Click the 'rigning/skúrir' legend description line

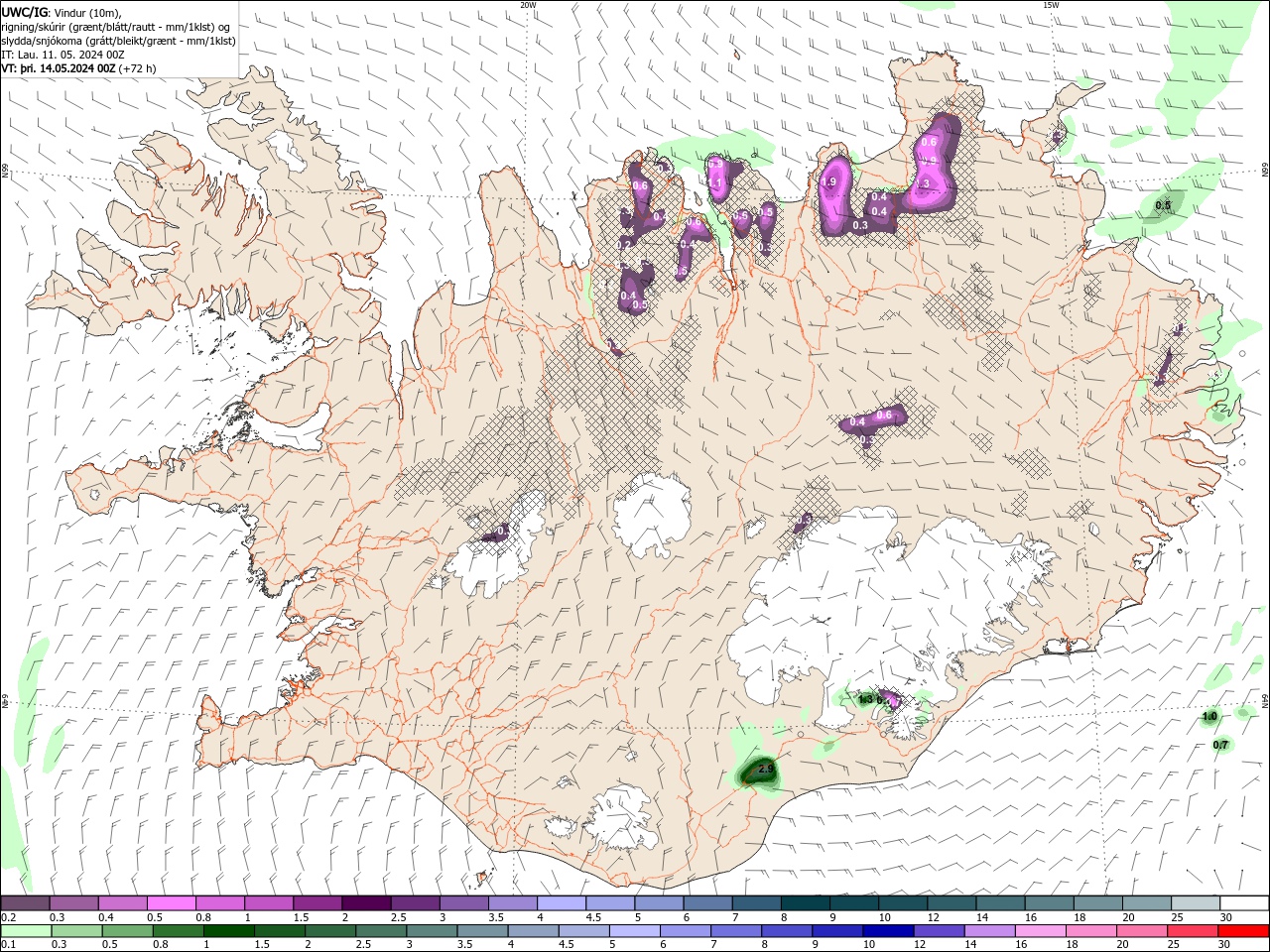(x=115, y=27)
